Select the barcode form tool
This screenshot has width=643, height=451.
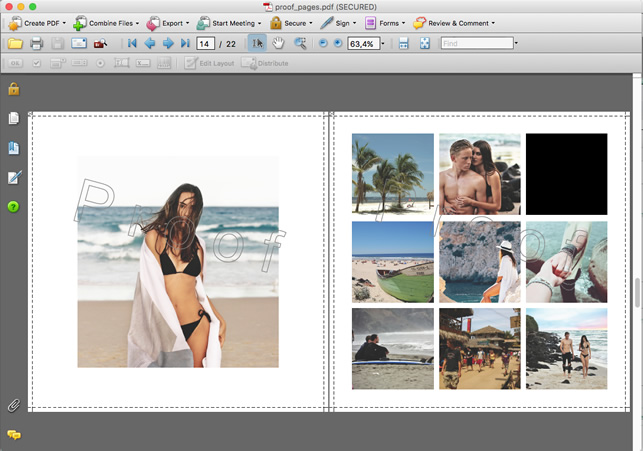tap(164, 63)
